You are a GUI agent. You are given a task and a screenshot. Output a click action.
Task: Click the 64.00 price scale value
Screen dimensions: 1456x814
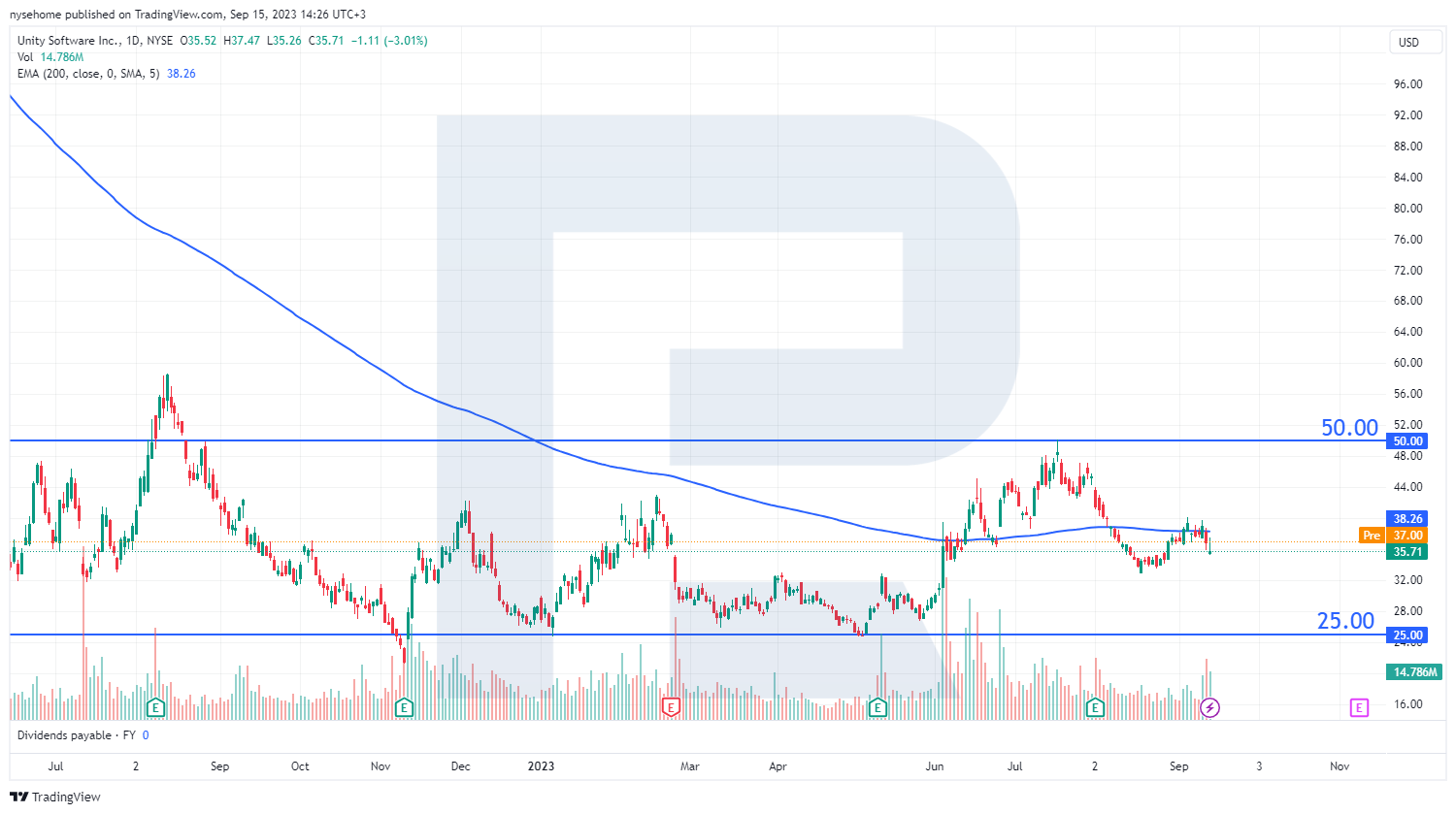tap(1407, 332)
